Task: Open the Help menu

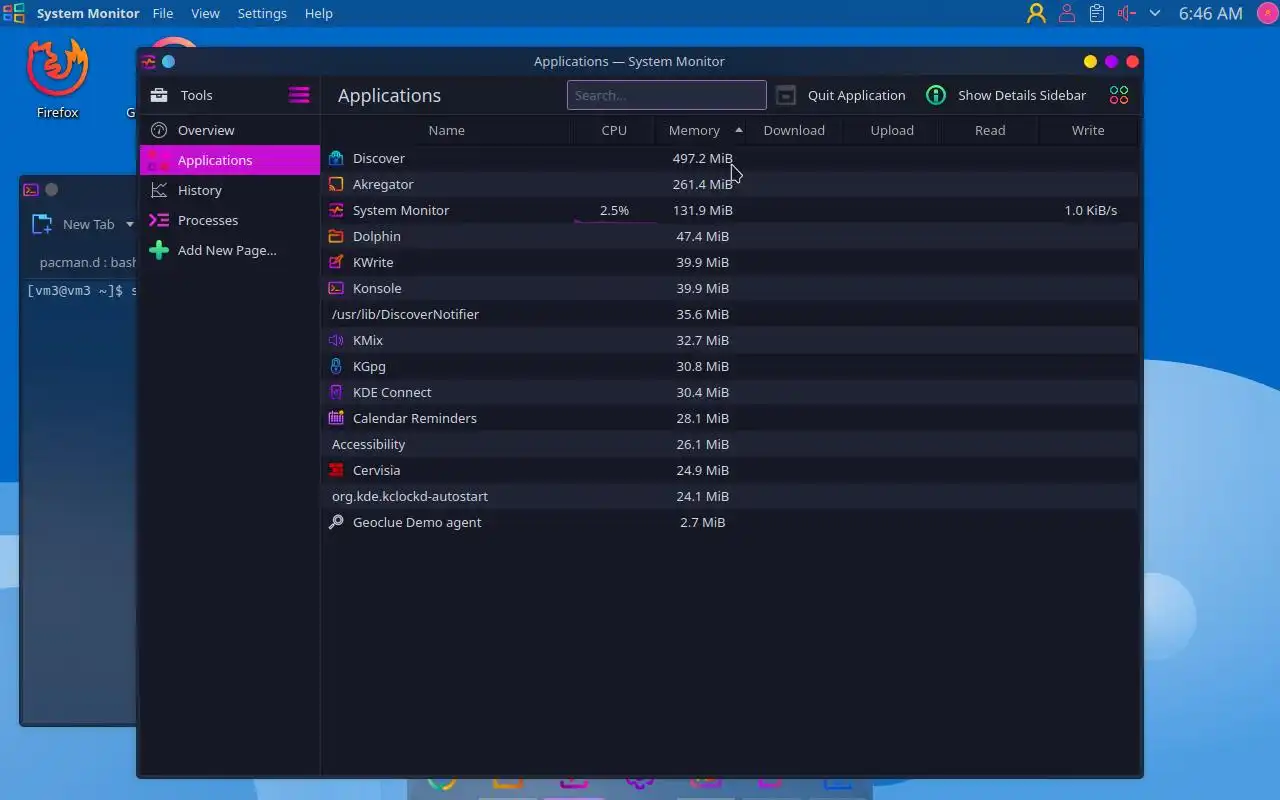Action: coord(318,13)
